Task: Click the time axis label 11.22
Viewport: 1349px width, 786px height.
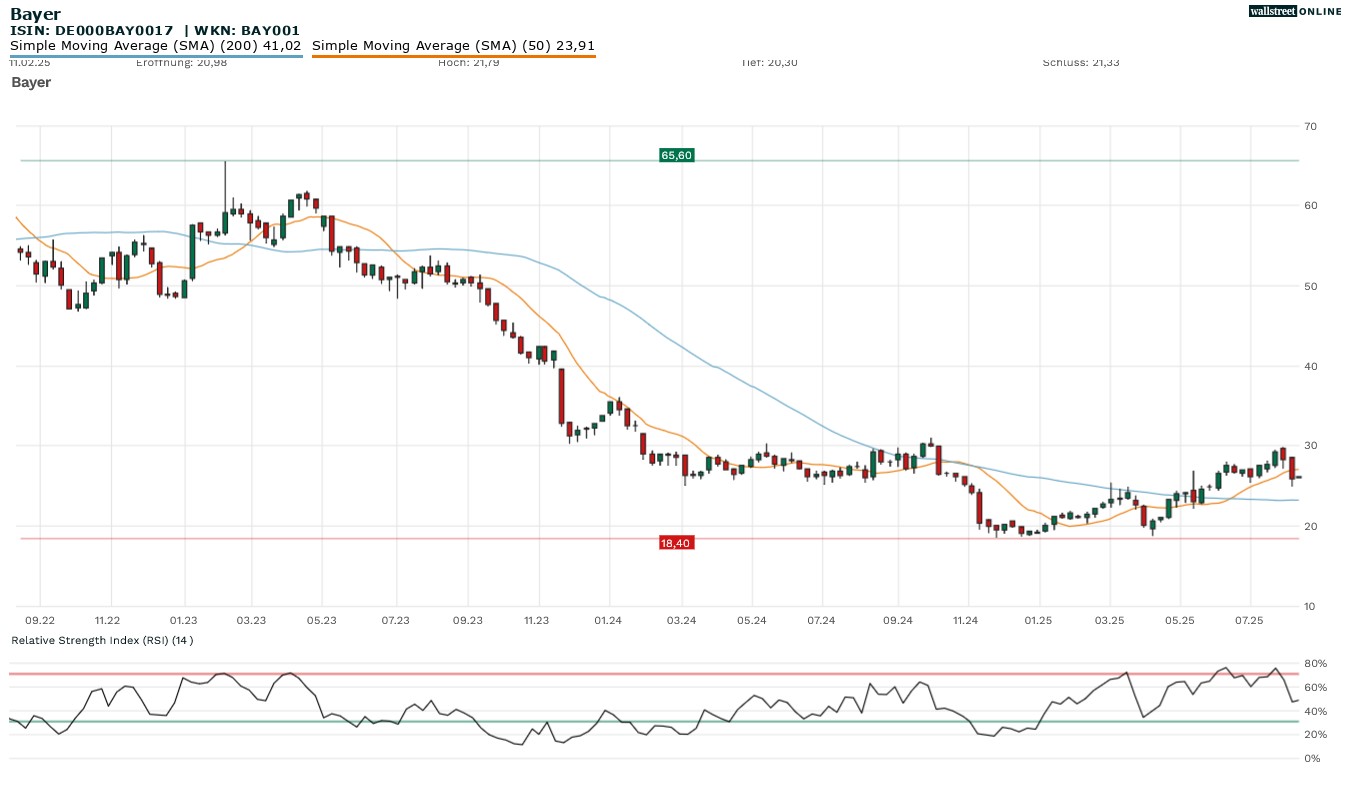Action: (x=107, y=621)
